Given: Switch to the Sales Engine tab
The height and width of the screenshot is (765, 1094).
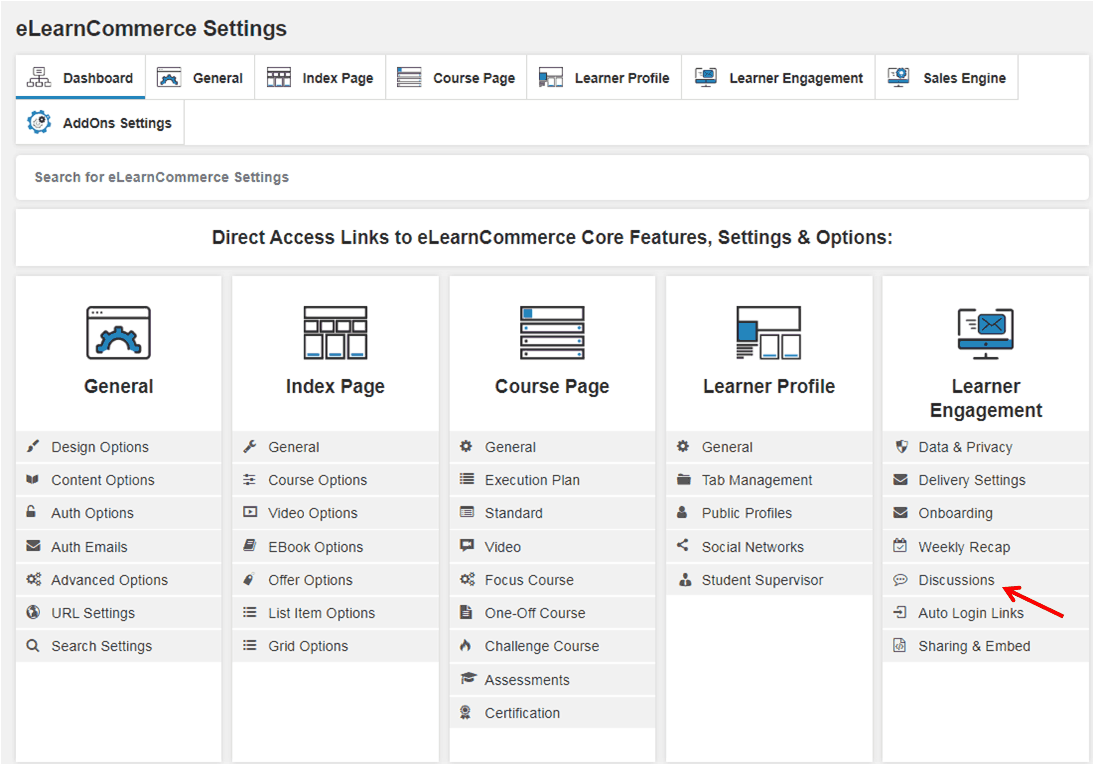Looking at the screenshot, I should [x=947, y=77].
